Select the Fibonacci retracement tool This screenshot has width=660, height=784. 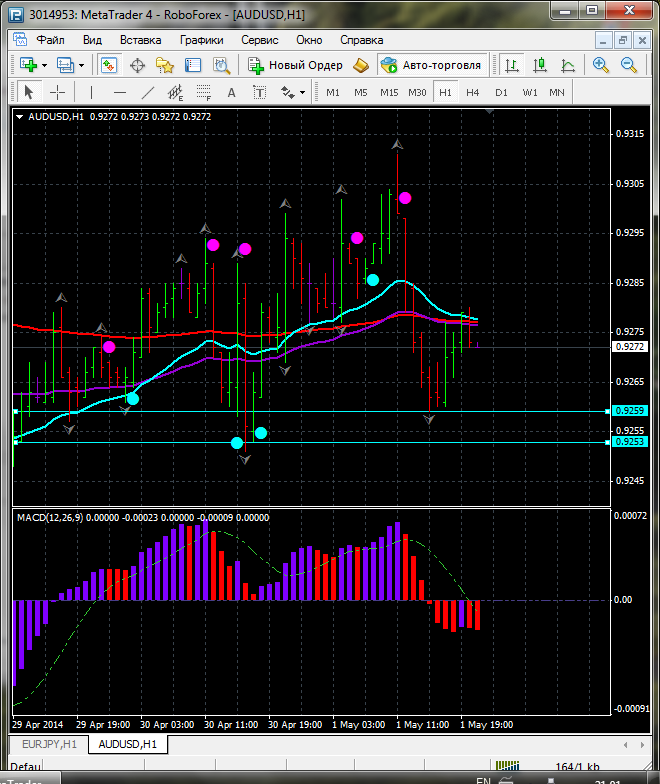pos(205,92)
